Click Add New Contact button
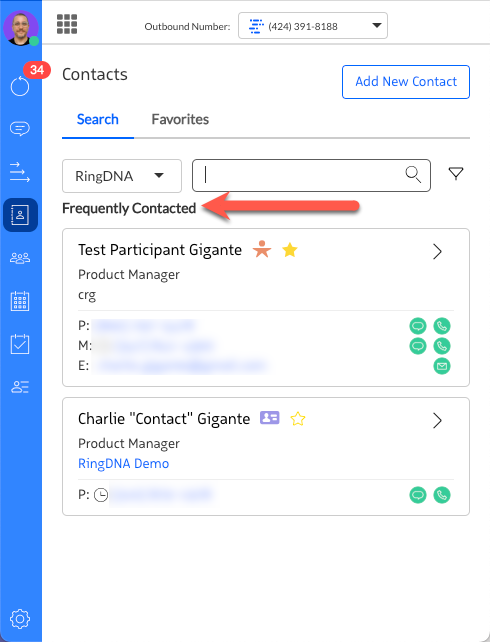Screen dimensions: 490x642 point(406,82)
